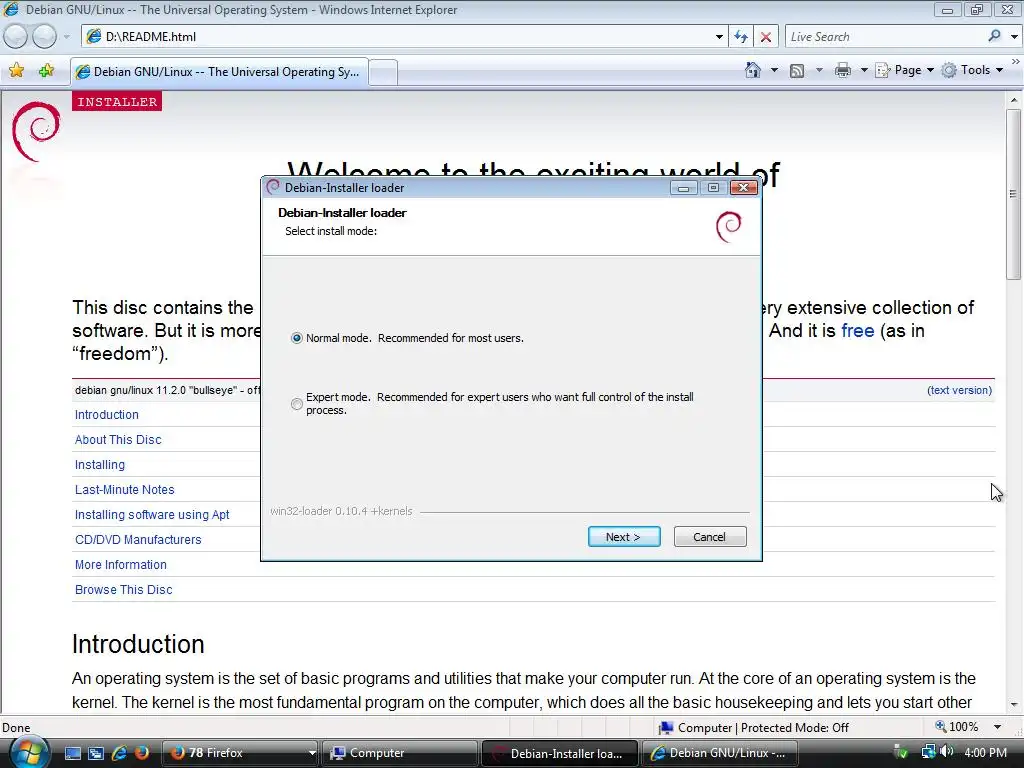The image size is (1024, 768).
Task: Expand the feeds dropdown arrow
Action: [819, 70]
